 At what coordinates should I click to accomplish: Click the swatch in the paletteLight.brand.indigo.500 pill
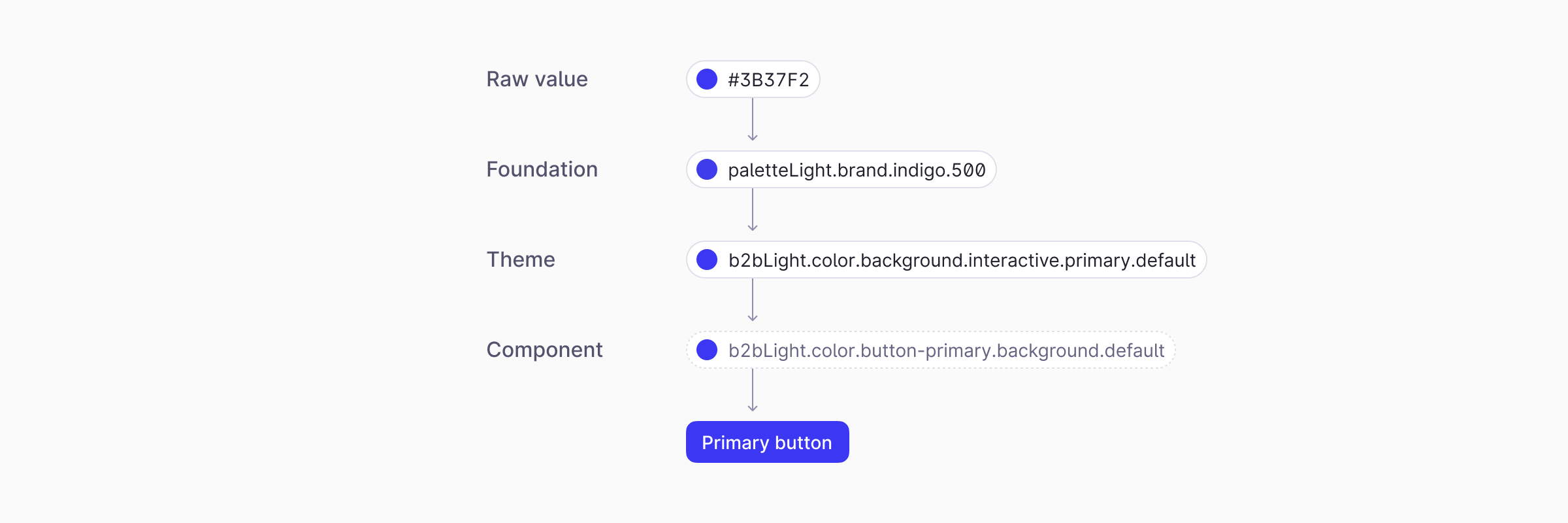[707, 170]
